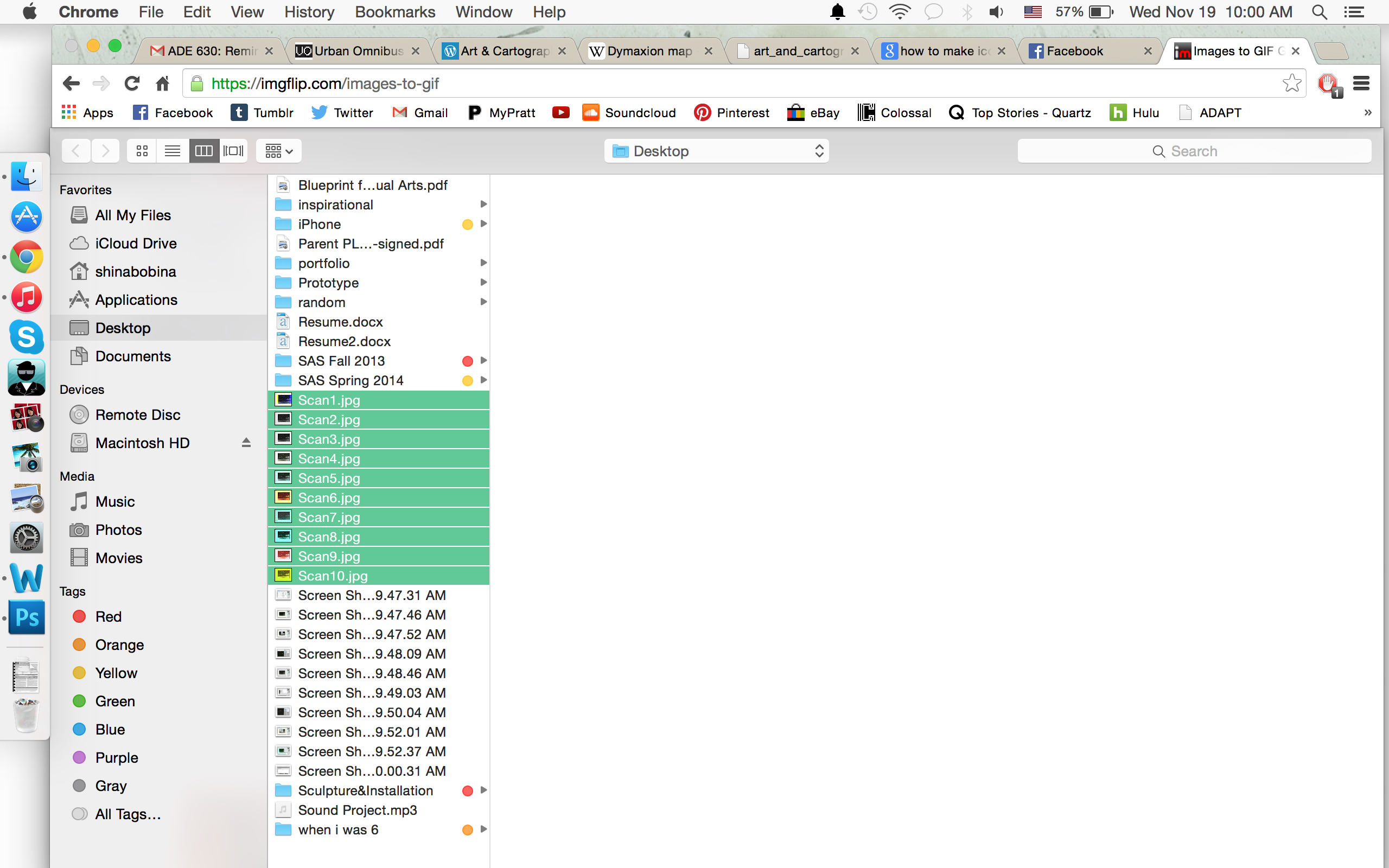
Task: Select the Red tag filter
Action: 108,617
